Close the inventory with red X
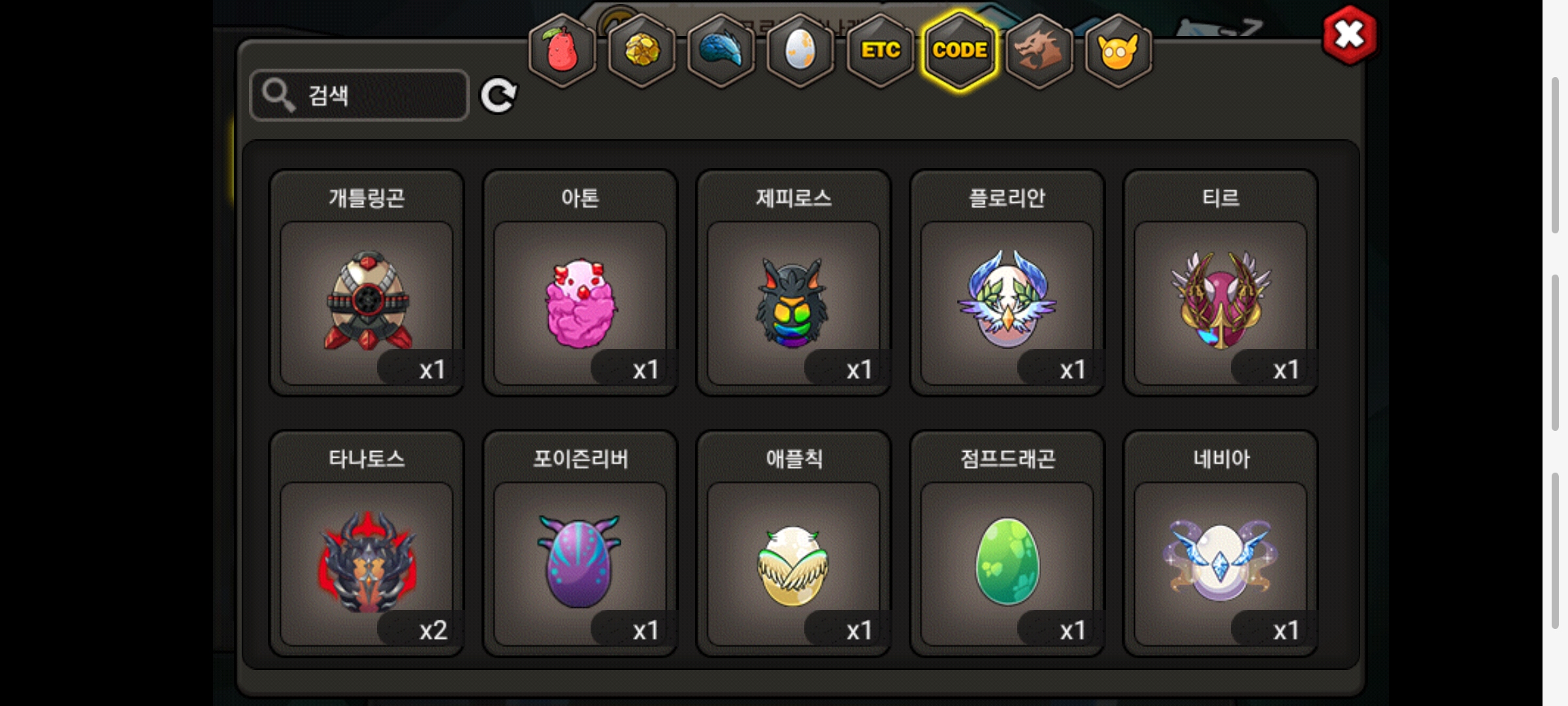 (1349, 35)
